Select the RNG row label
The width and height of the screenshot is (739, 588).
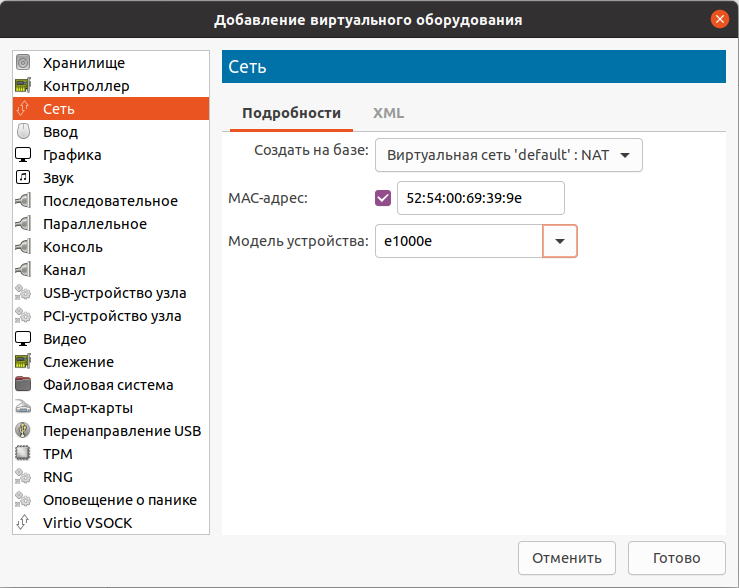click(x=57, y=477)
